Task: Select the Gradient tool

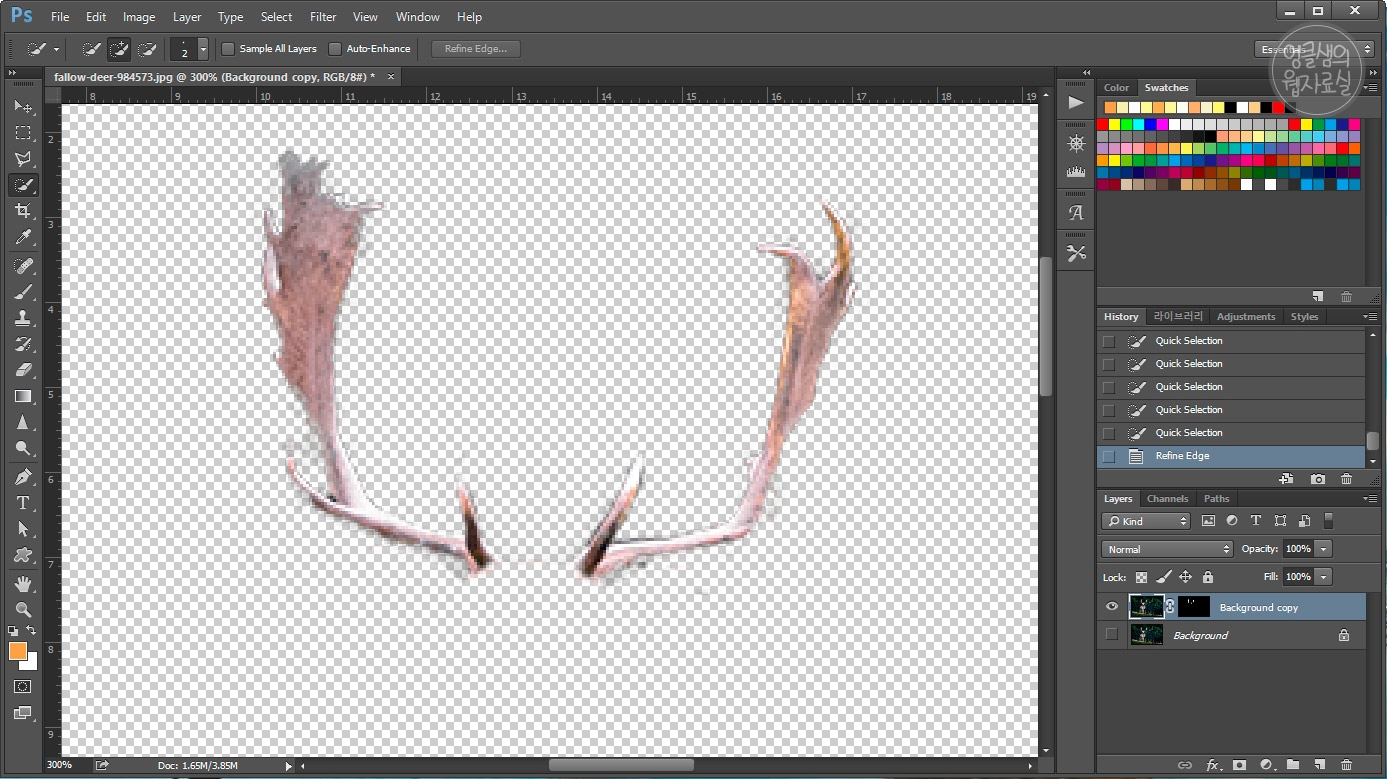Action: [x=23, y=396]
